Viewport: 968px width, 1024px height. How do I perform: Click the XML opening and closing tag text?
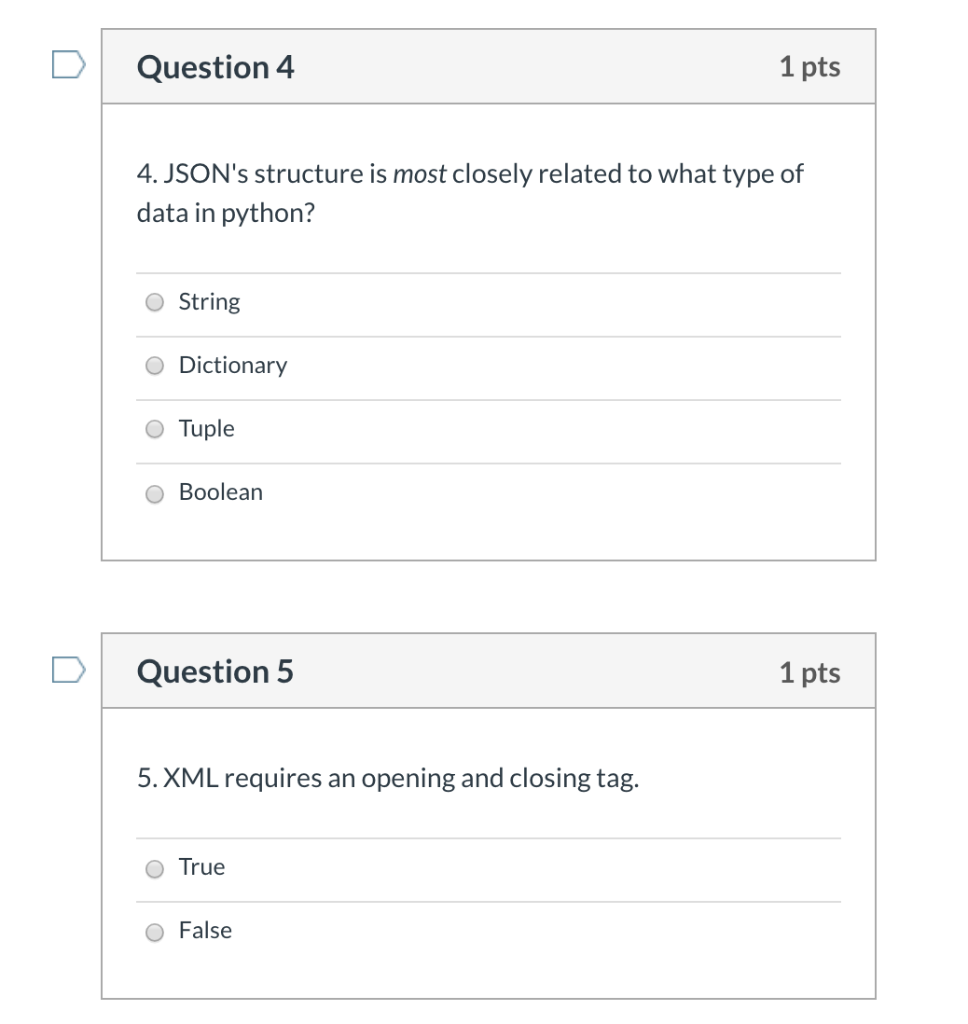[x=388, y=779]
